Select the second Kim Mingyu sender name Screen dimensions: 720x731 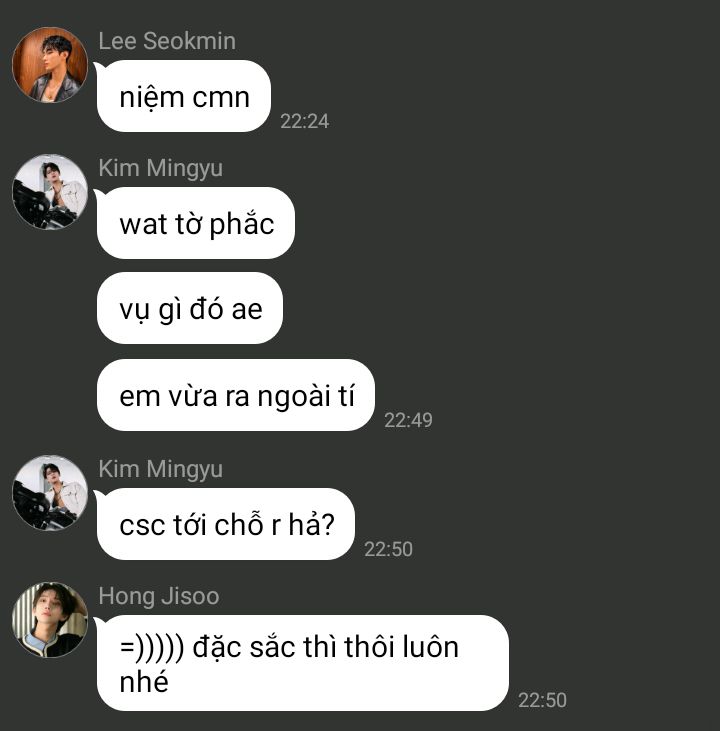[160, 469]
